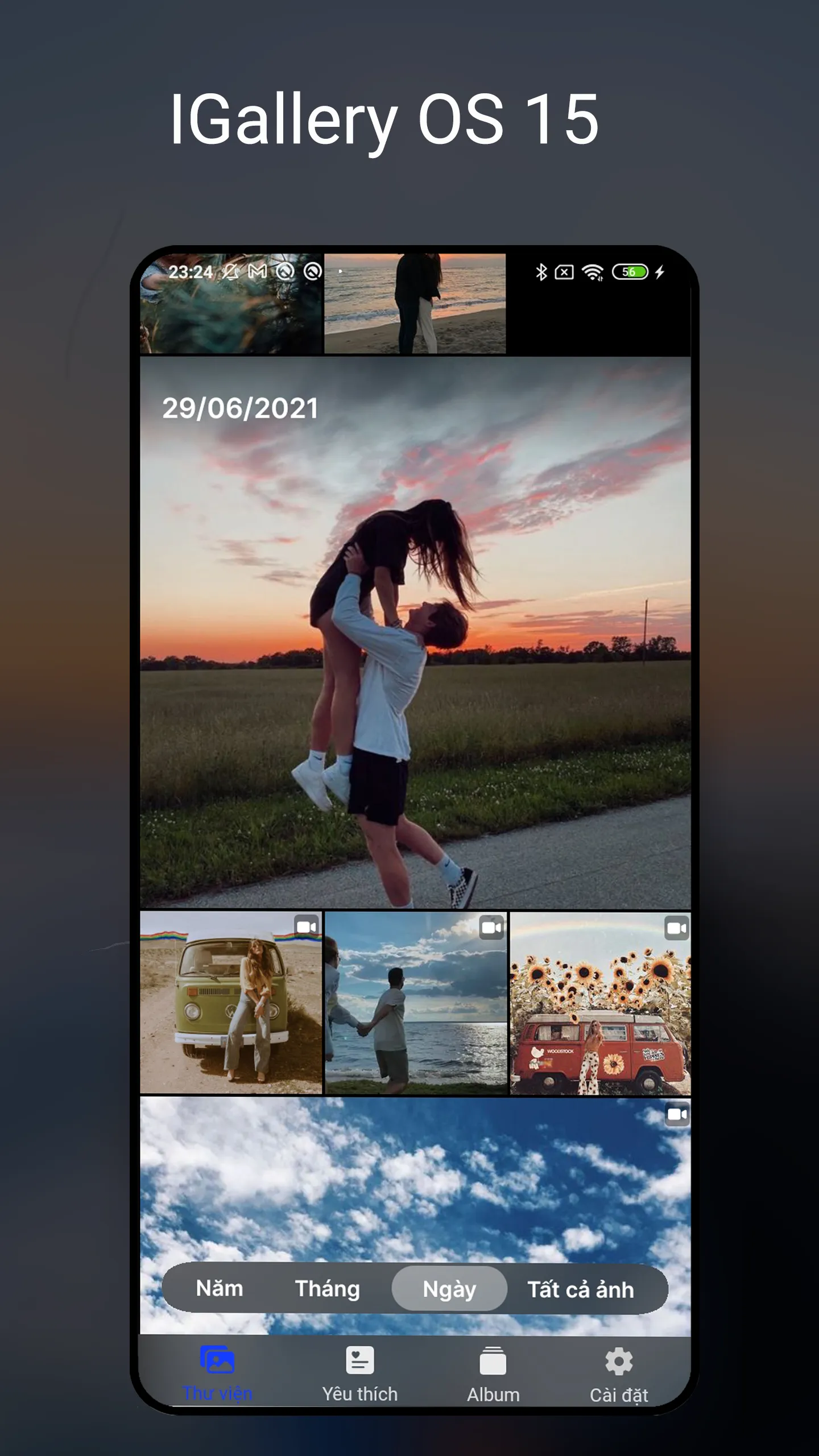Tap the video icon on red van thumbnail
819x1456 pixels.
(x=677, y=929)
